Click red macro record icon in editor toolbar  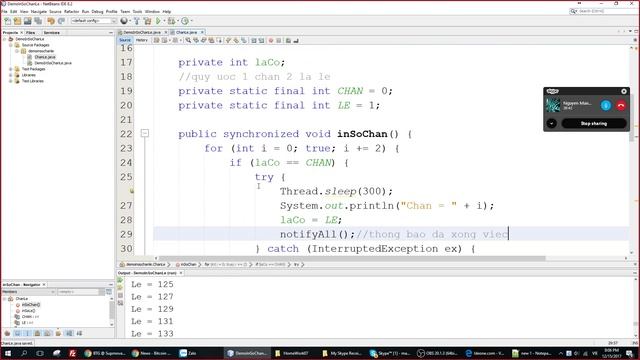click(271, 40)
